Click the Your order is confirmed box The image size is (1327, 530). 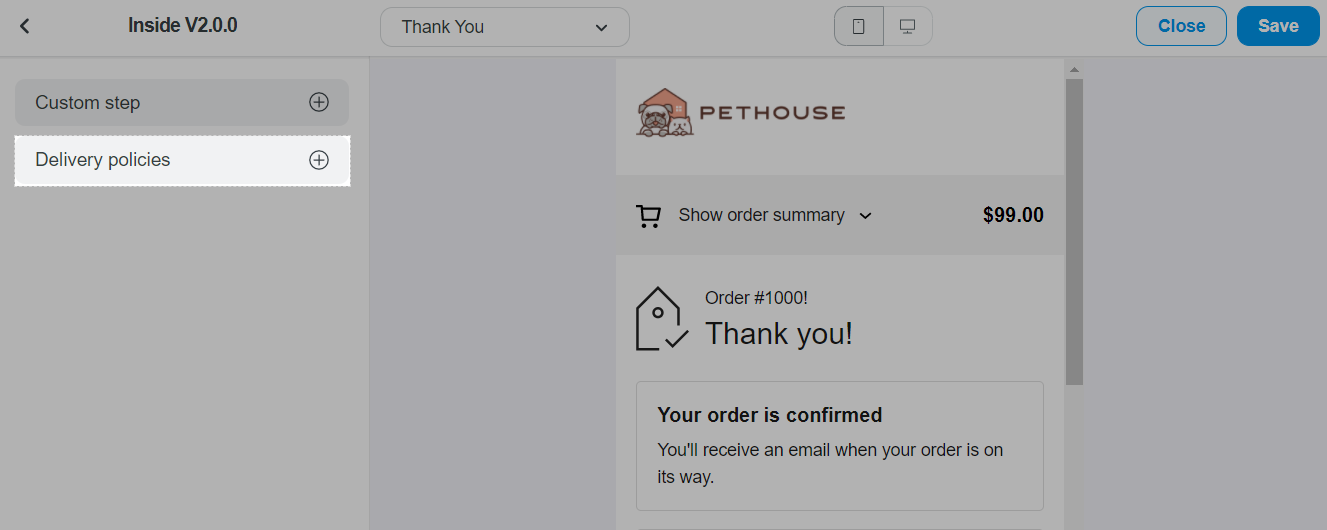pyautogui.click(x=840, y=446)
